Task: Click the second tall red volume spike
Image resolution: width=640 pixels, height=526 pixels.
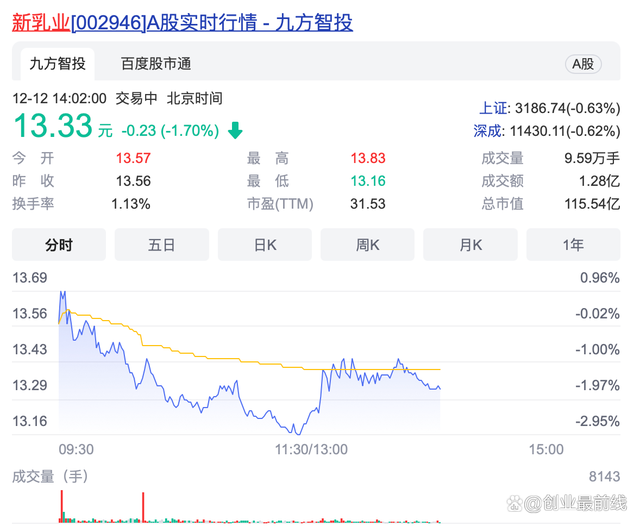Action: click(x=143, y=508)
